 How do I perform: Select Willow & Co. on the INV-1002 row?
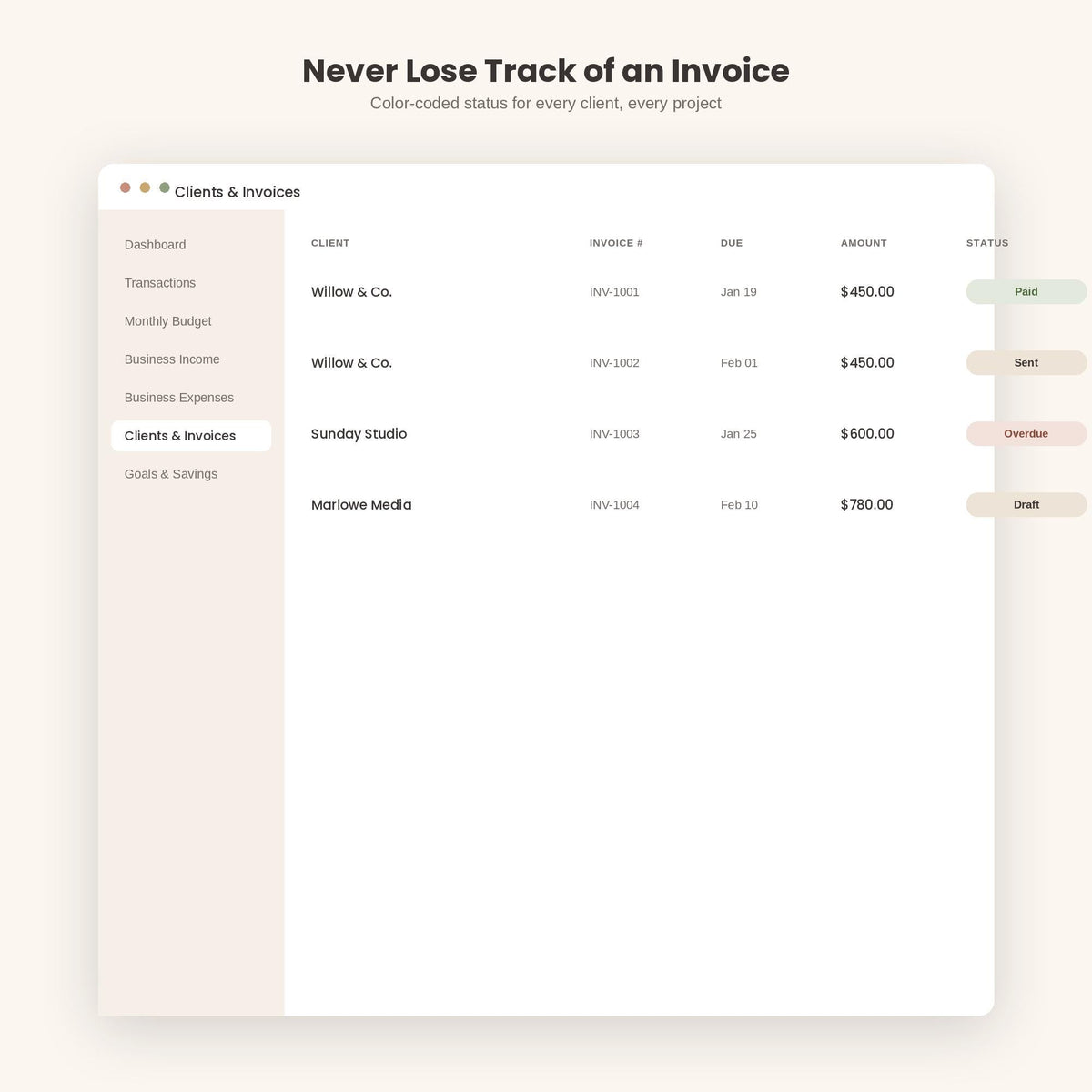click(351, 363)
